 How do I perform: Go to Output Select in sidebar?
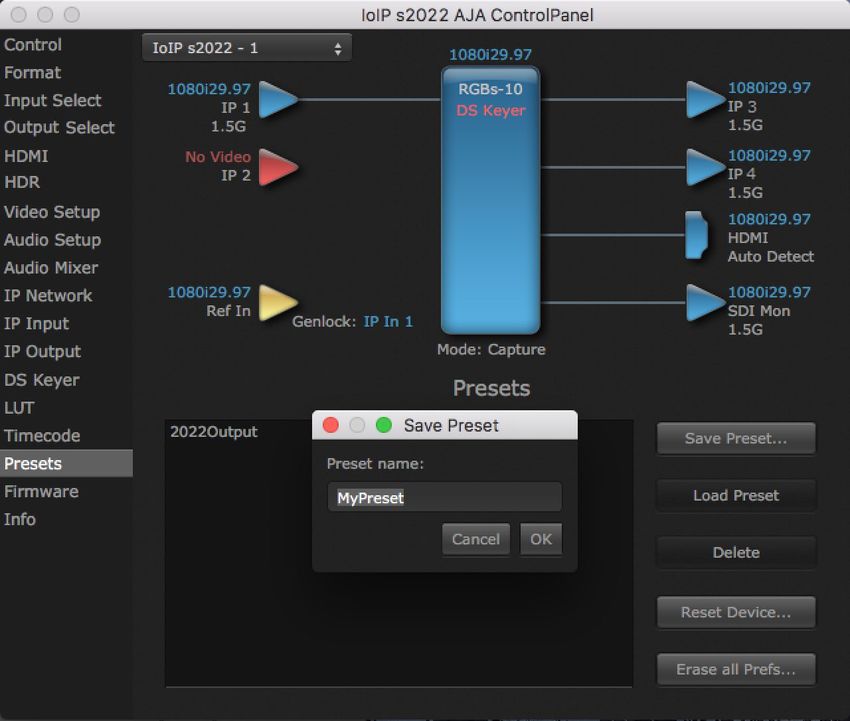click(x=59, y=127)
